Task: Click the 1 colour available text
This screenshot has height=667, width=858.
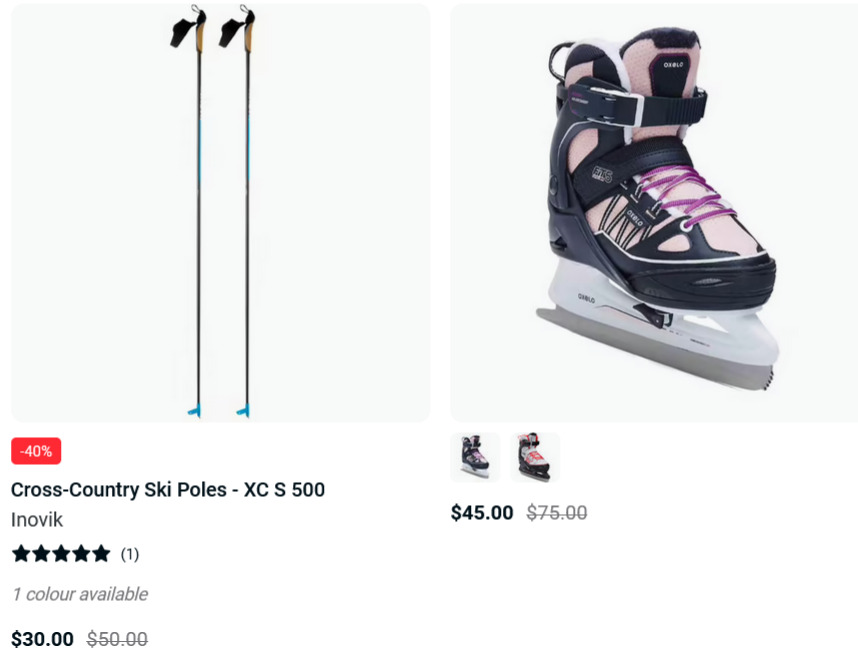Action: [80, 594]
